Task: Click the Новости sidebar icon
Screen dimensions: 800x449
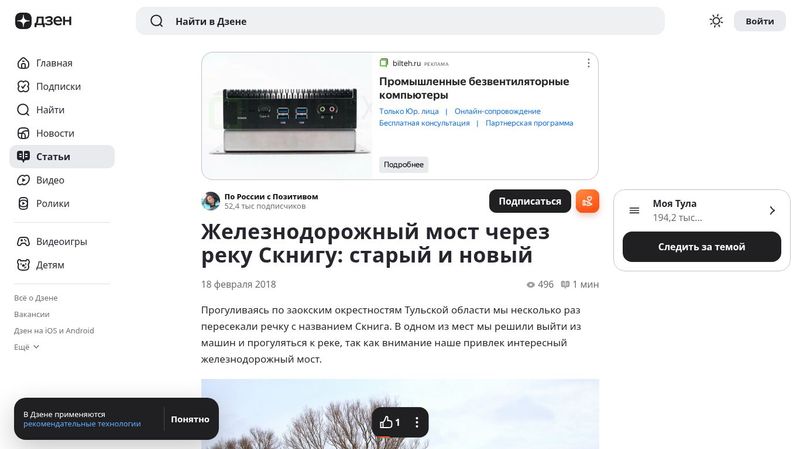Action: (x=23, y=133)
